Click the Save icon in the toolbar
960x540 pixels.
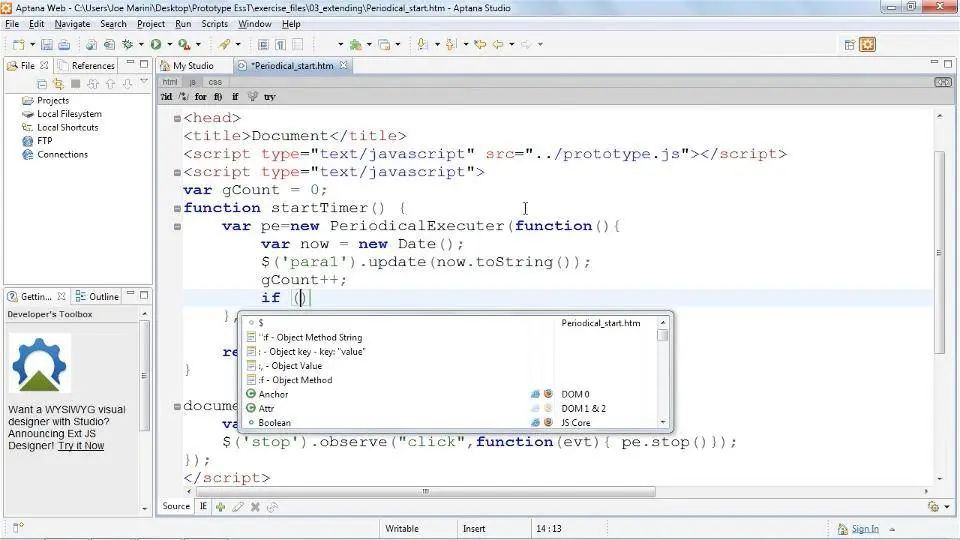(x=47, y=45)
